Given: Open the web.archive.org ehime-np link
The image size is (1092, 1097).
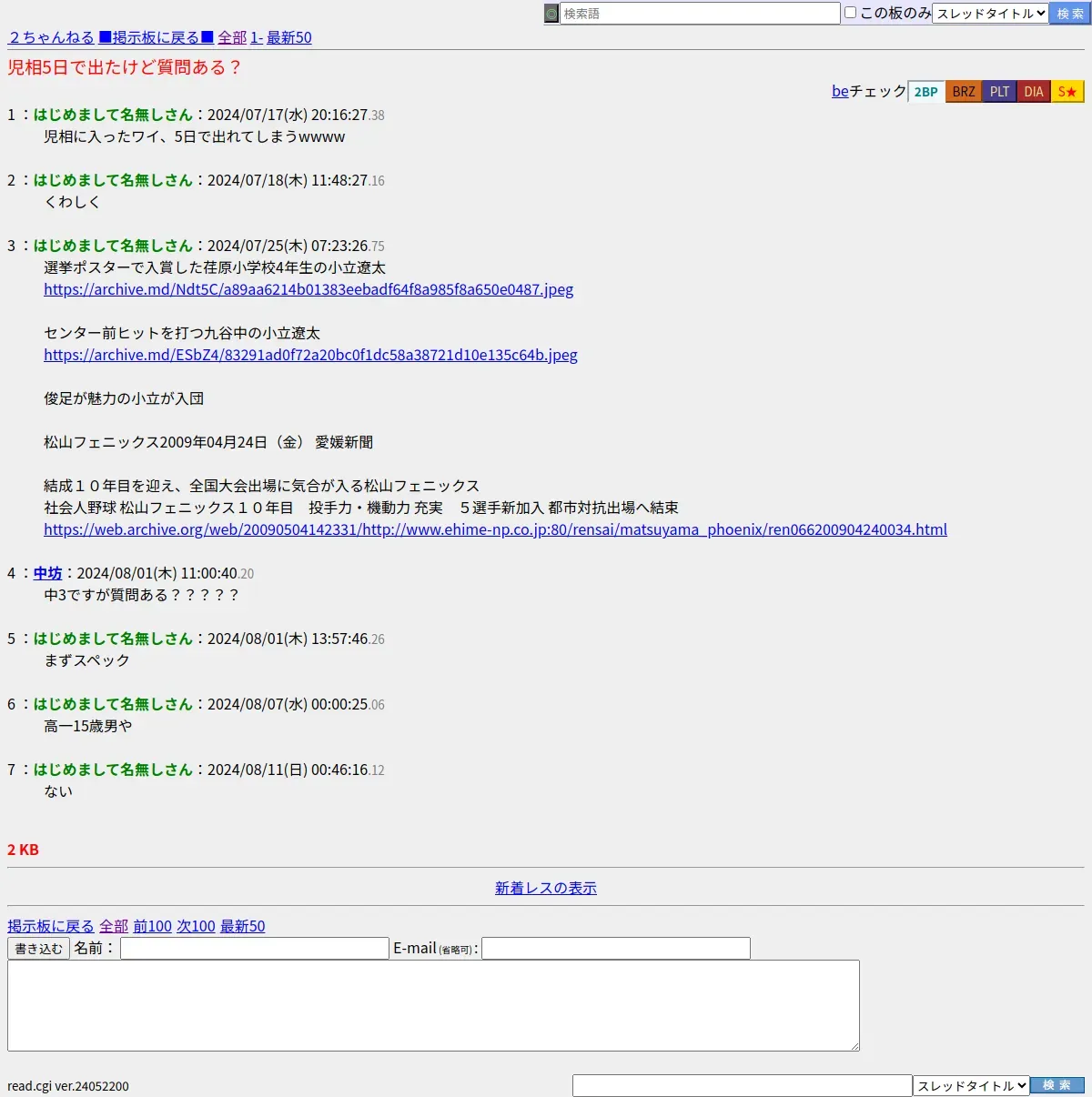Looking at the screenshot, I should [495, 529].
